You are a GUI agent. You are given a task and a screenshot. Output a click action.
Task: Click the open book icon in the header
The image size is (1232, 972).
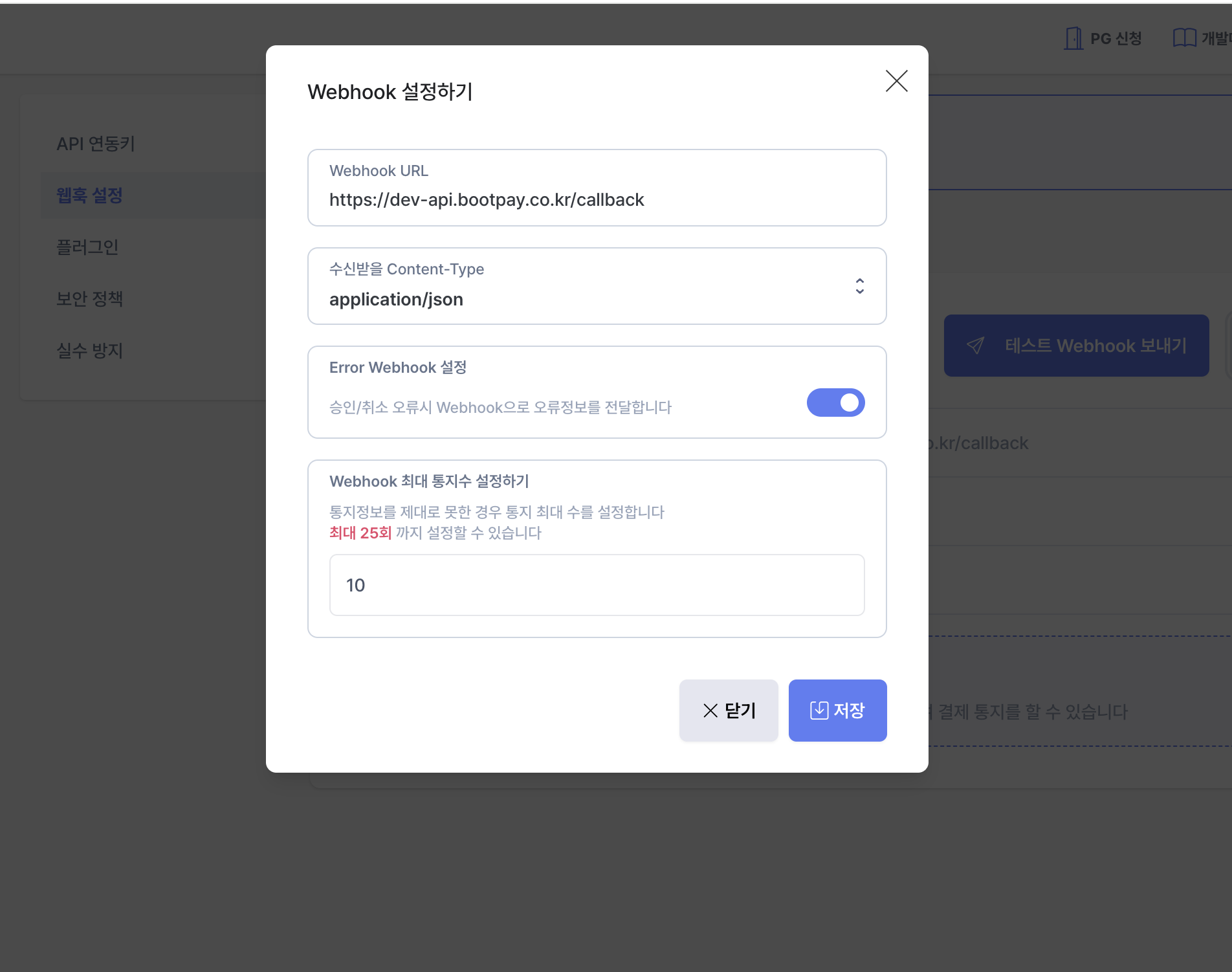click(1183, 38)
